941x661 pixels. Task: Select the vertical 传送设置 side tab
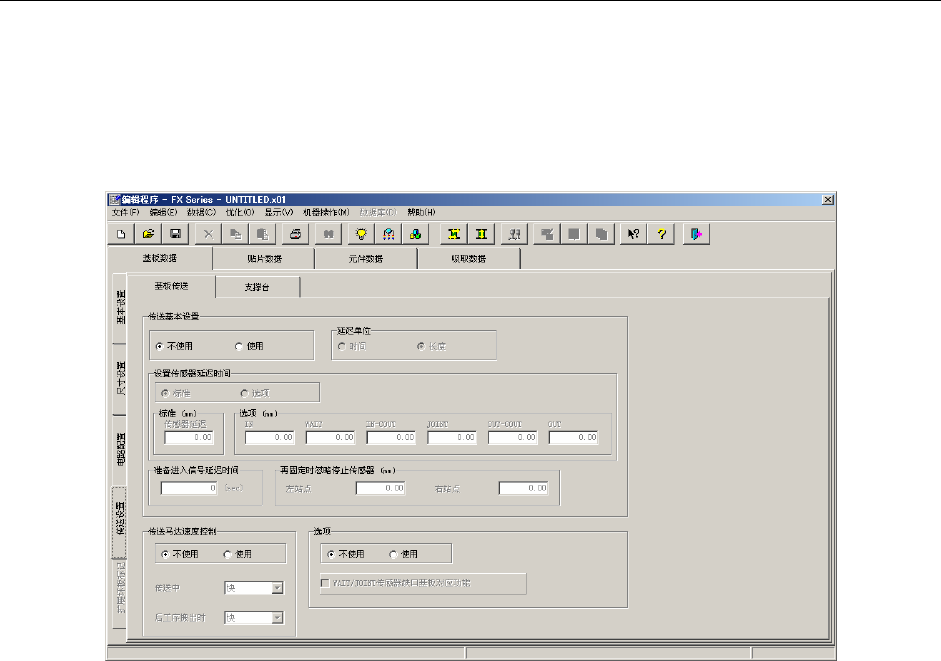(120, 521)
